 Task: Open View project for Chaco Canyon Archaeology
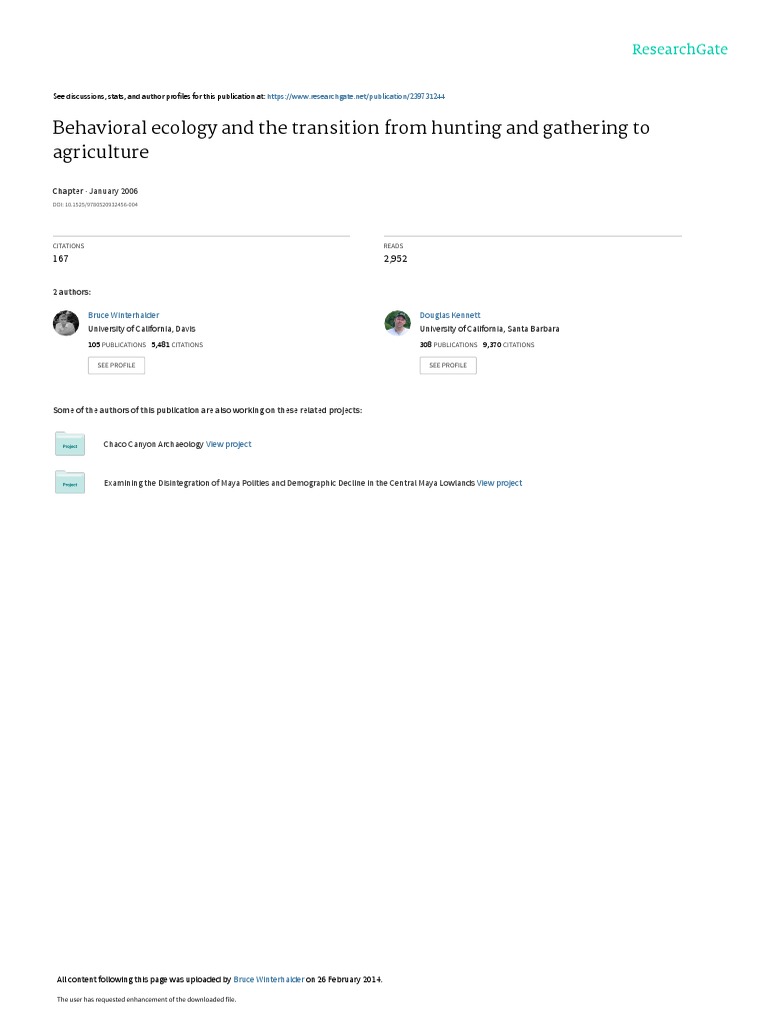click(x=229, y=444)
